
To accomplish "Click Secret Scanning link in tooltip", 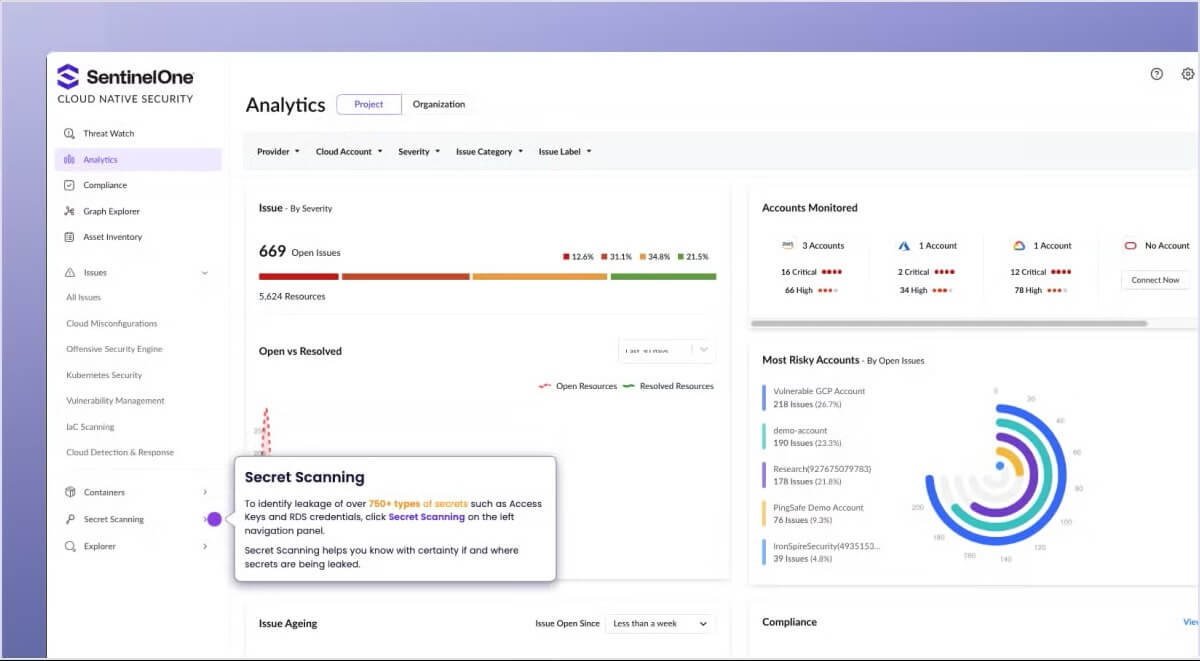I will (x=426, y=517).
